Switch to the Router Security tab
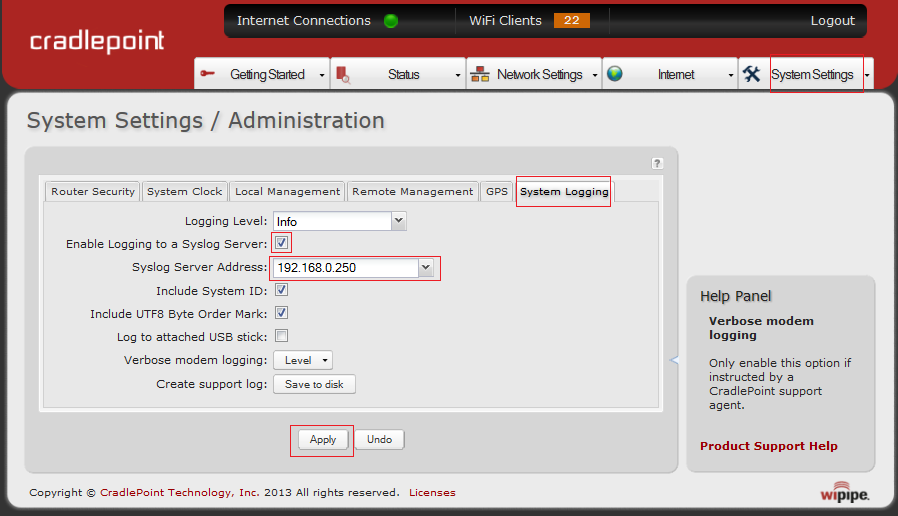The width and height of the screenshot is (898, 516). click(93, 192)
